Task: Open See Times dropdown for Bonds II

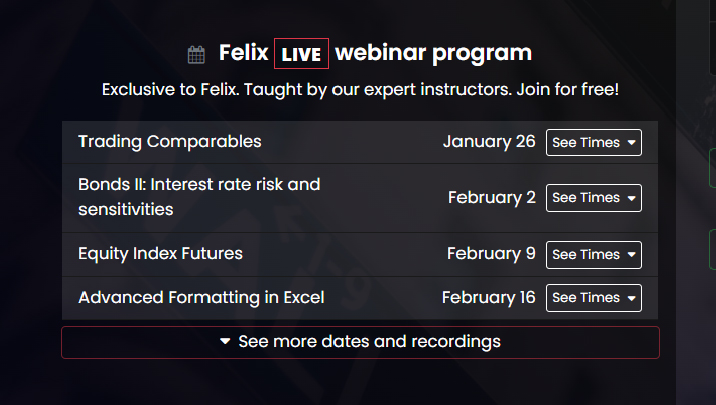Action: [594, 198]
